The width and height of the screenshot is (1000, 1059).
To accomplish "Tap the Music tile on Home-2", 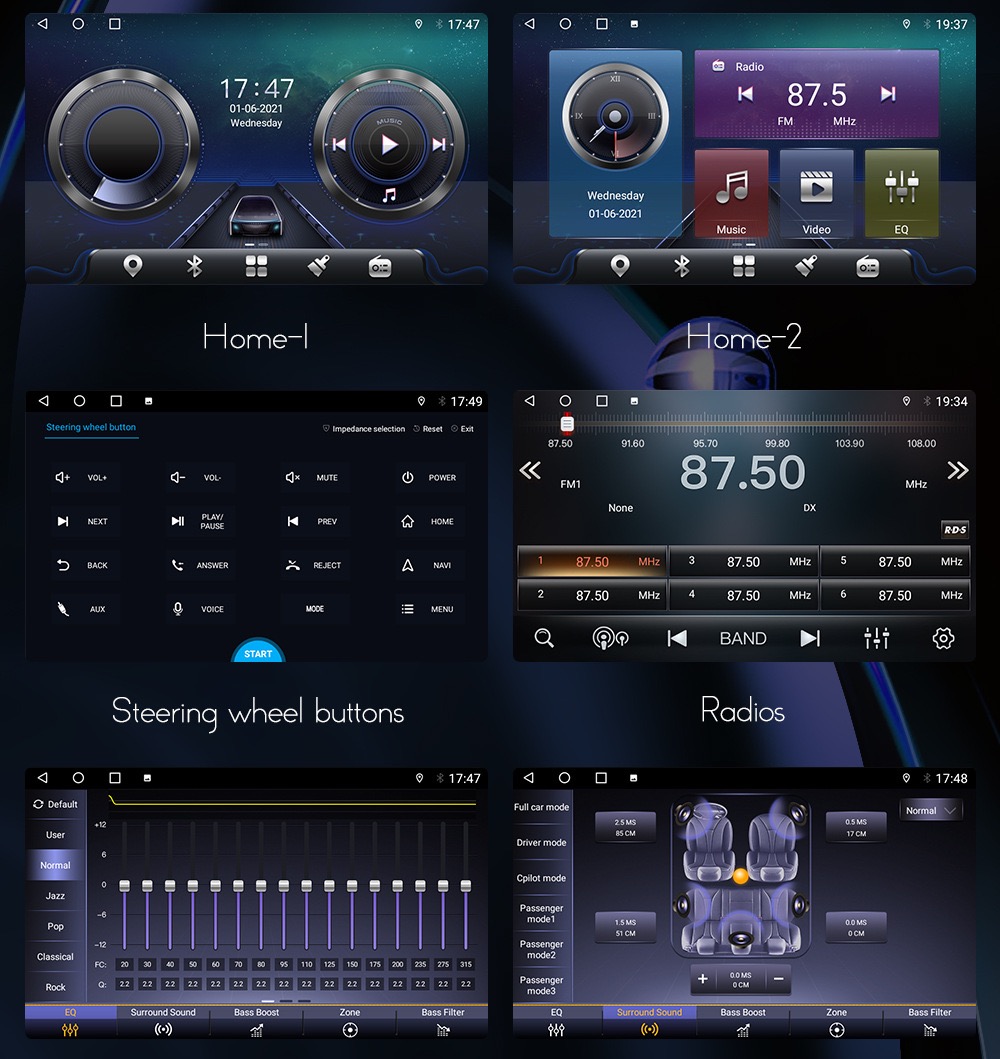I will tap(731, 194).
